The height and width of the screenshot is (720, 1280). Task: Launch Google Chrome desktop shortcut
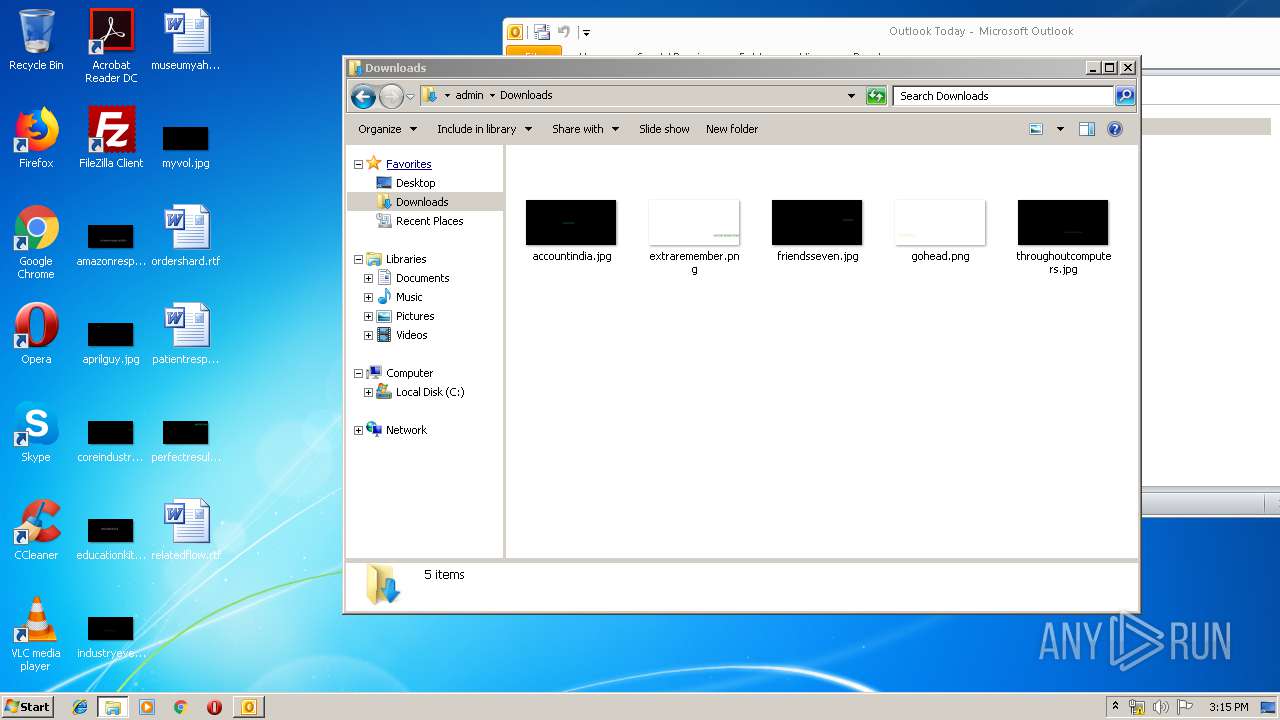point(36,242)
